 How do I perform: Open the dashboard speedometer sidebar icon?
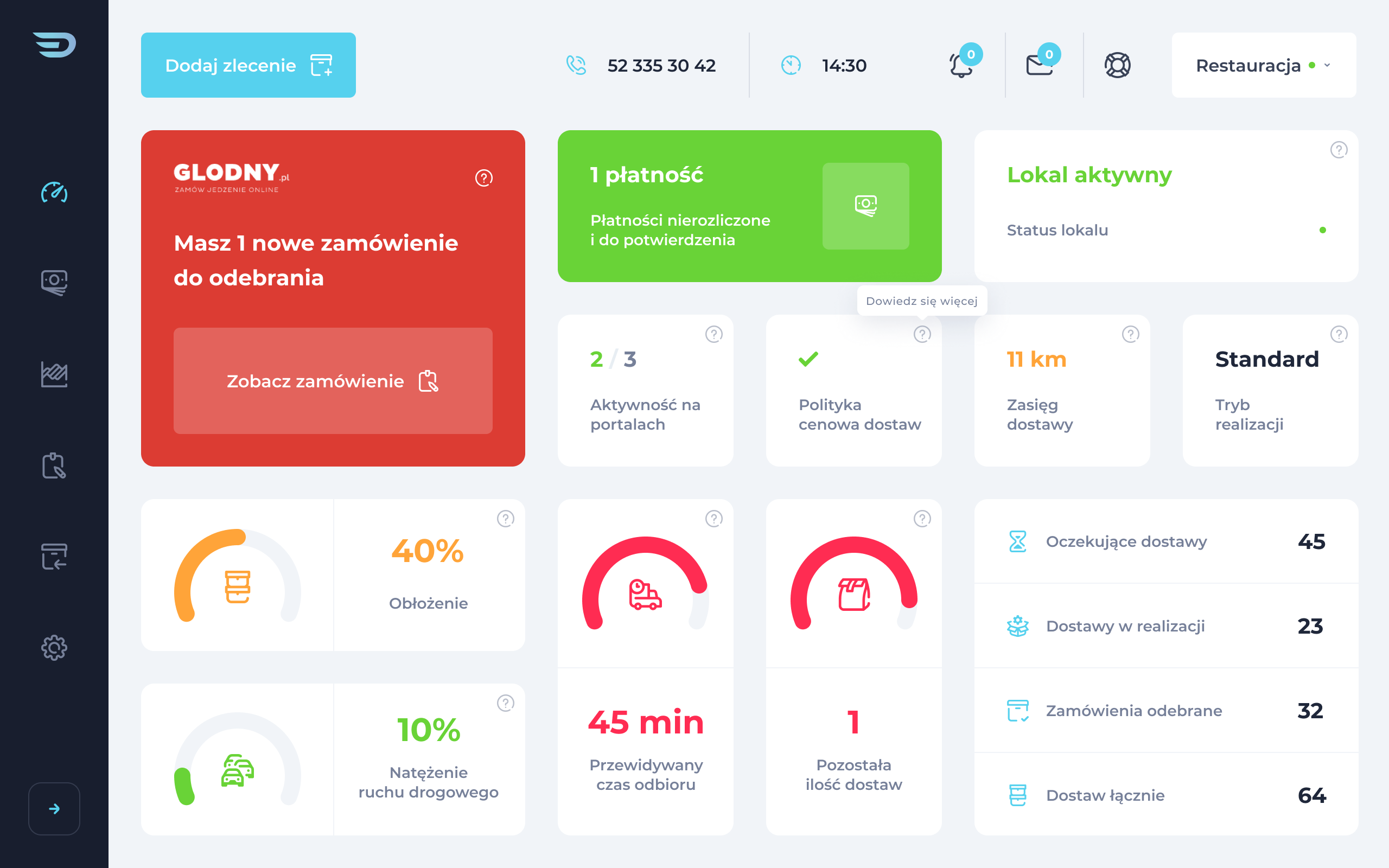[x=54, y=192]
